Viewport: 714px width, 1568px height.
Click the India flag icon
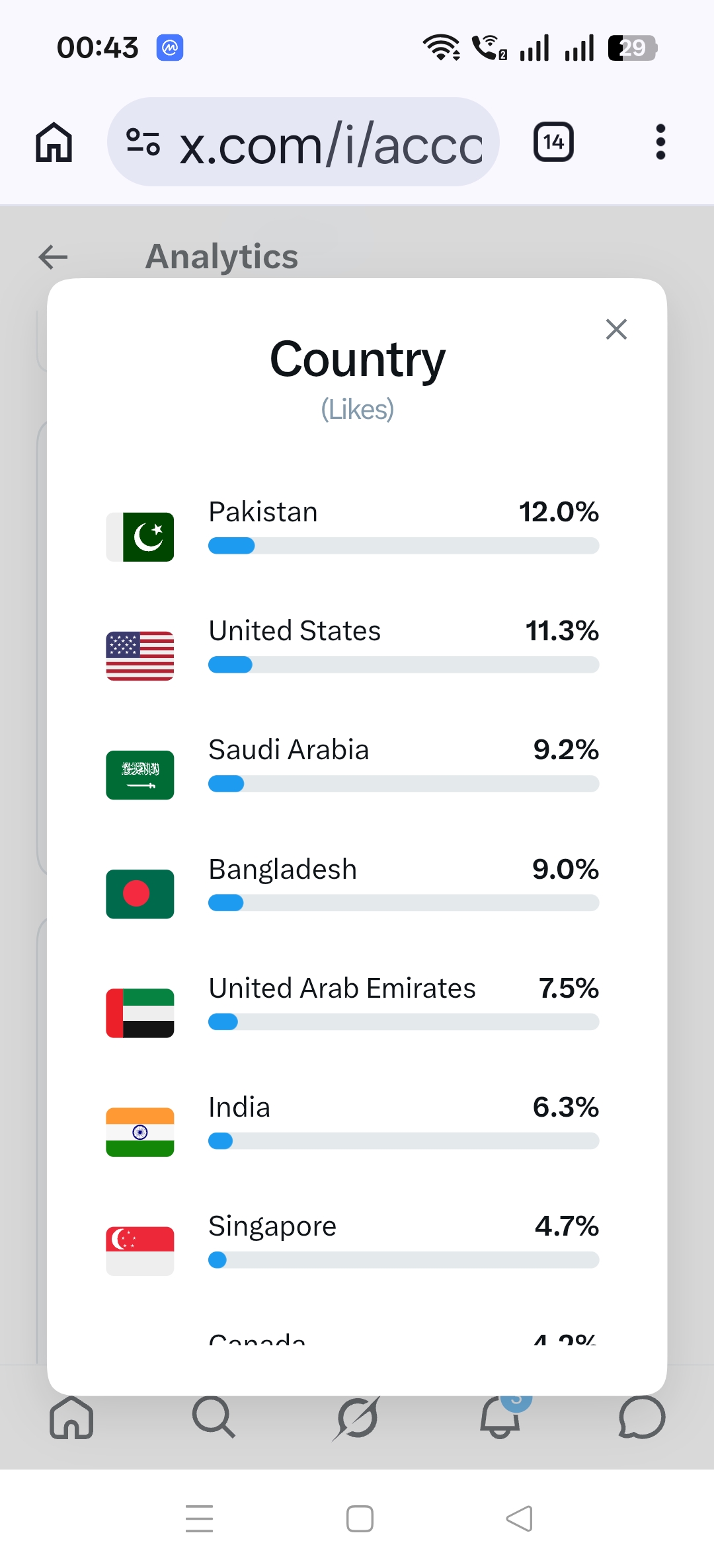pos(140,1132)
